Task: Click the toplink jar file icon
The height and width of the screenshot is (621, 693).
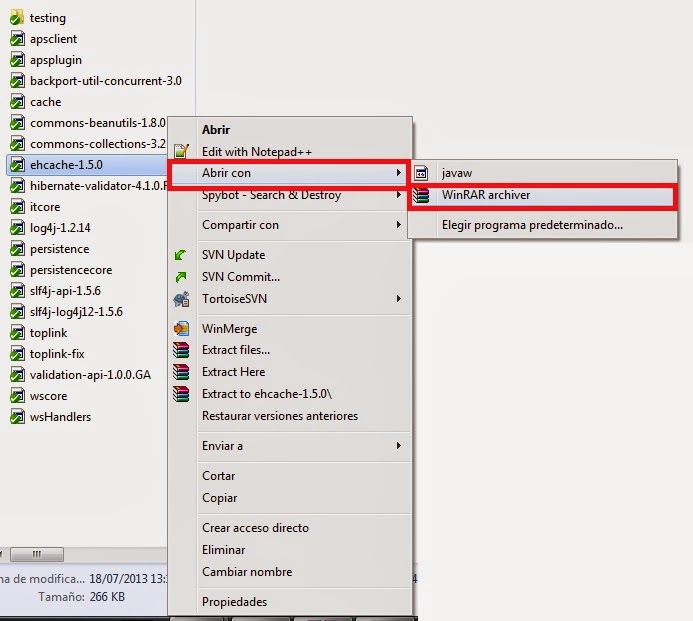Action: pyautogui.click(x=17, y=333)
